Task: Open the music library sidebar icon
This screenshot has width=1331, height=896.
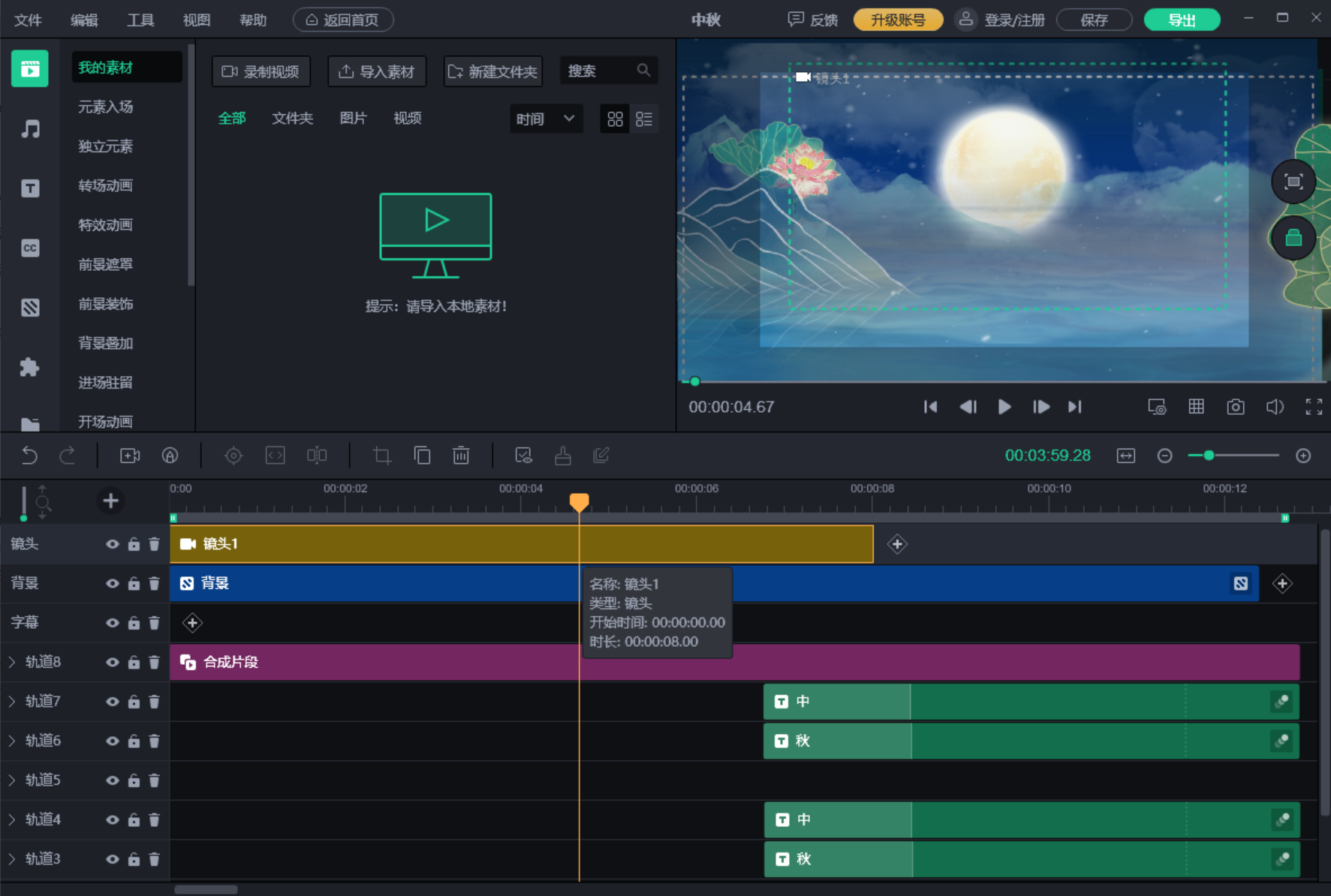Action: 30,129
